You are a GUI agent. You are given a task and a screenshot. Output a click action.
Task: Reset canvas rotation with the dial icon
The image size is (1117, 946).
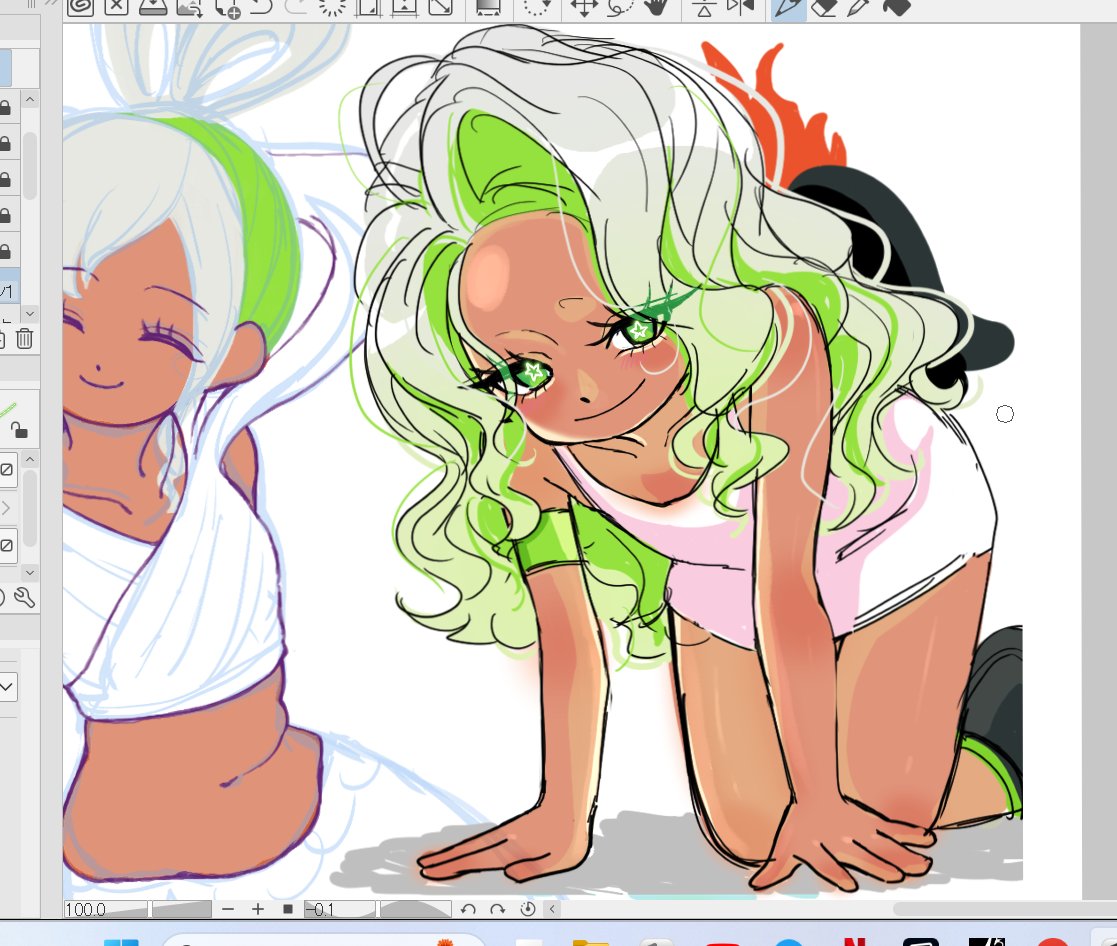click(528, 909)
